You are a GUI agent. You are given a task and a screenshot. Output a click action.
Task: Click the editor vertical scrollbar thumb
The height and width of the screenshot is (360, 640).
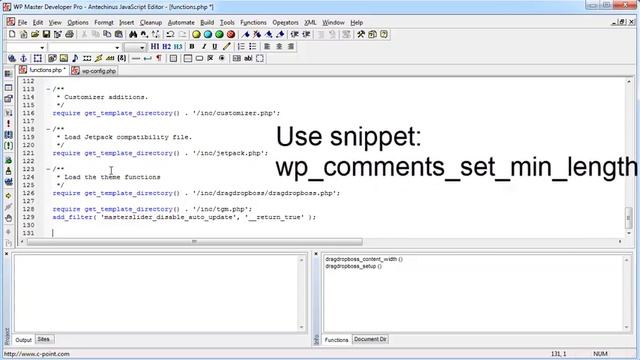coord(629,218)
